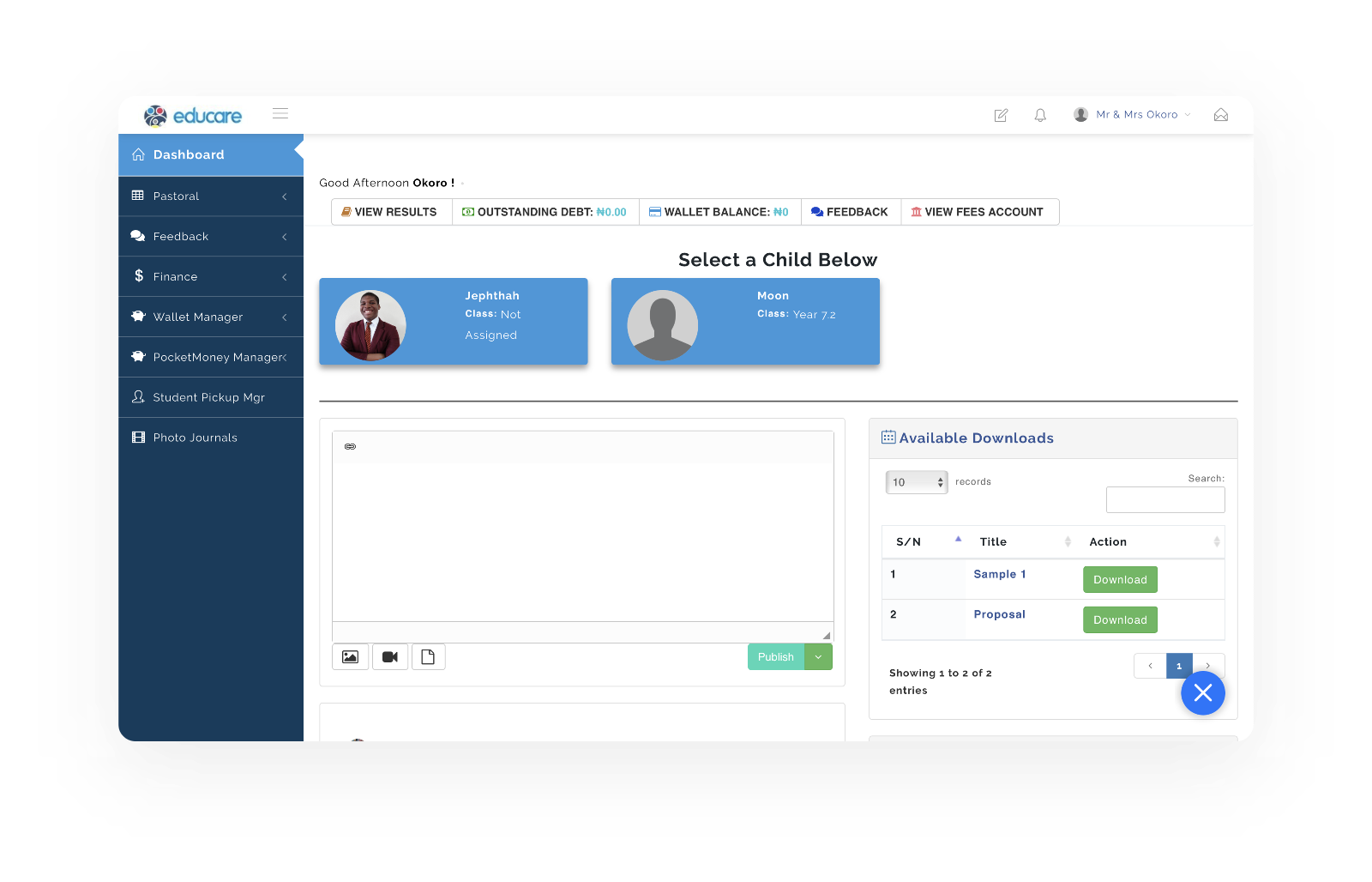Open the compose/edit icon in the top bar
This screenshot has height=882, width=1372.
point(1001,115)
